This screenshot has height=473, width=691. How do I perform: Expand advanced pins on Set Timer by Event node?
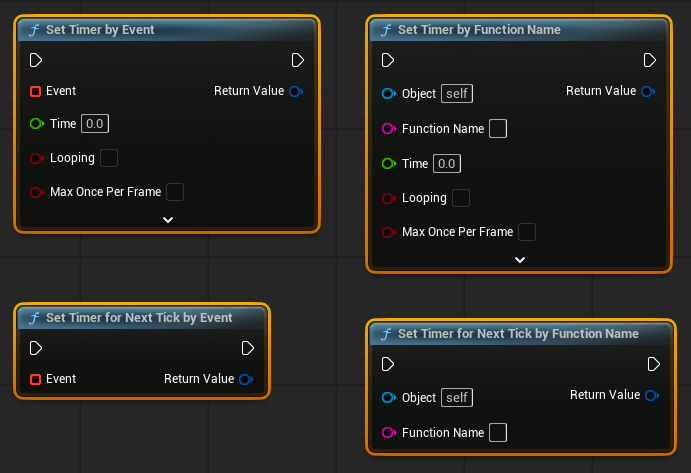(168, 219)
